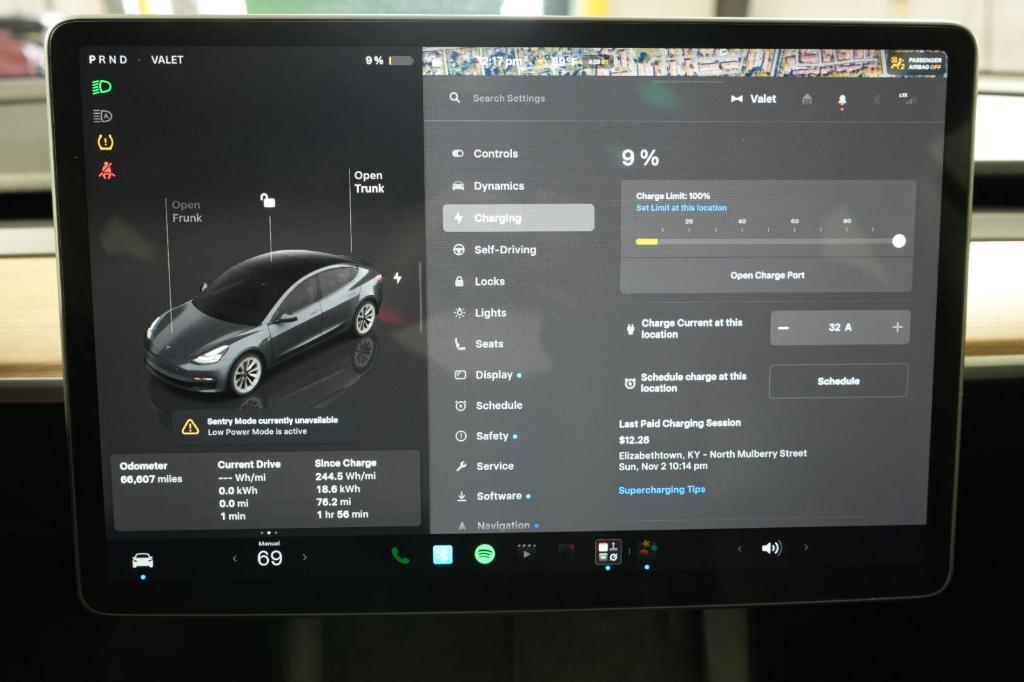Tap the AQI air quality badge

[x=597, y=62]
